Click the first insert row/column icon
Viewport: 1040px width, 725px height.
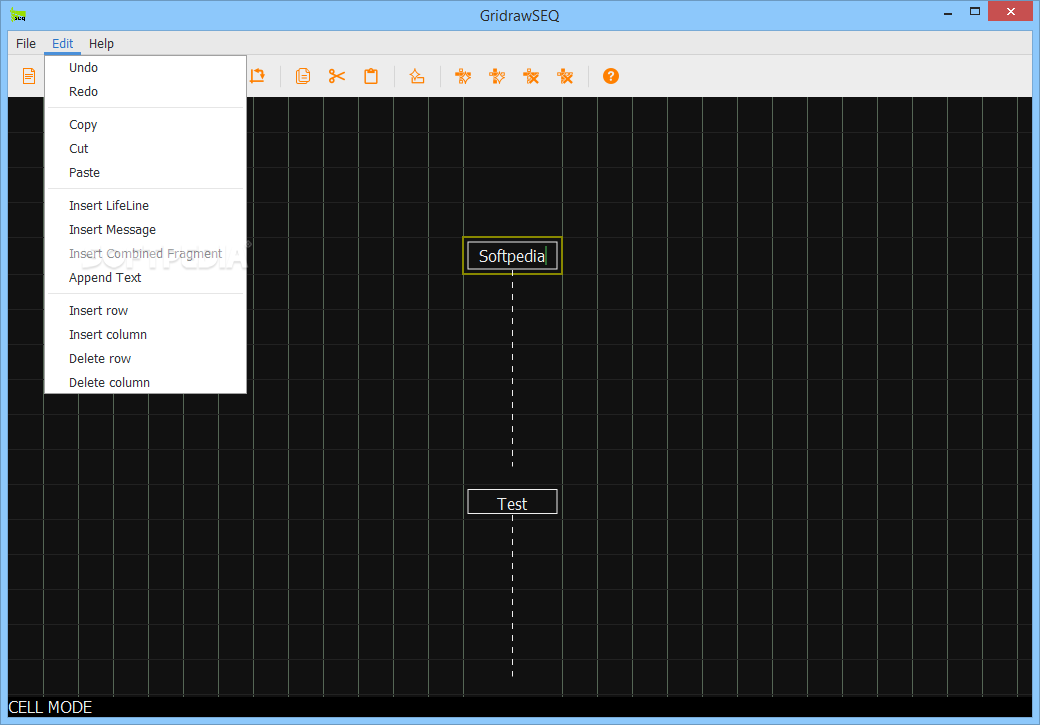click(463, 76)
